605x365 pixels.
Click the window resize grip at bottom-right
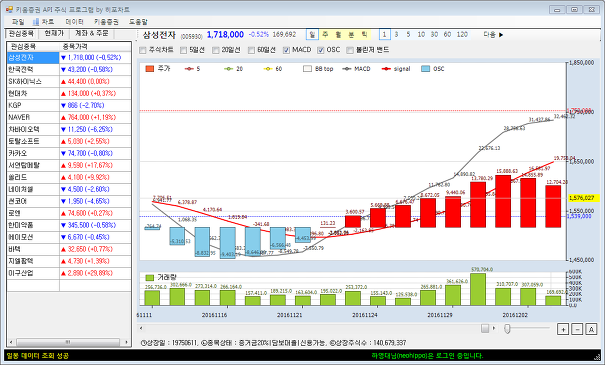pos(597,357)
